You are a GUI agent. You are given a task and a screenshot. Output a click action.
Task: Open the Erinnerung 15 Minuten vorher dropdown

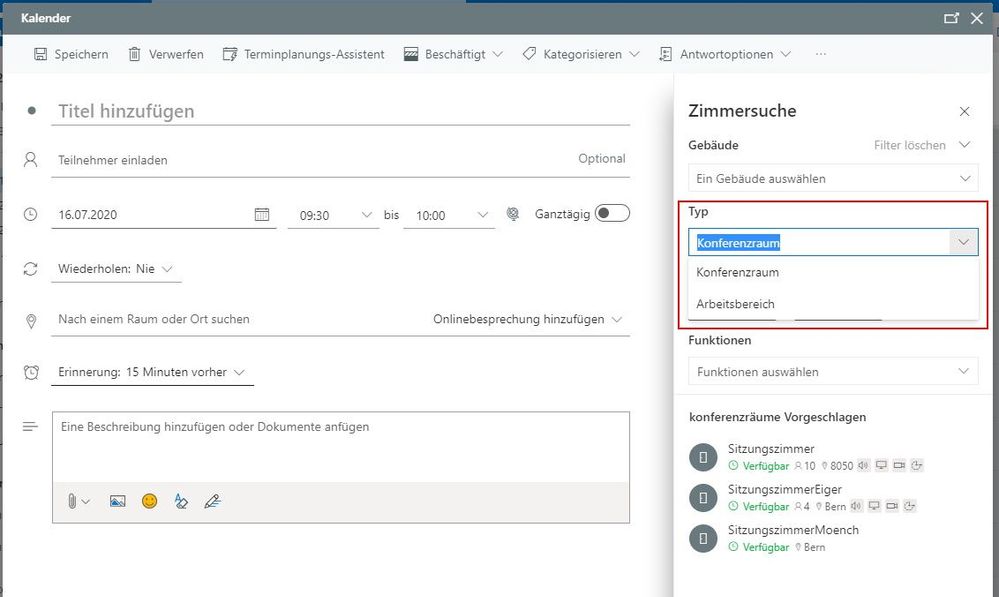[x=152, y=372]
